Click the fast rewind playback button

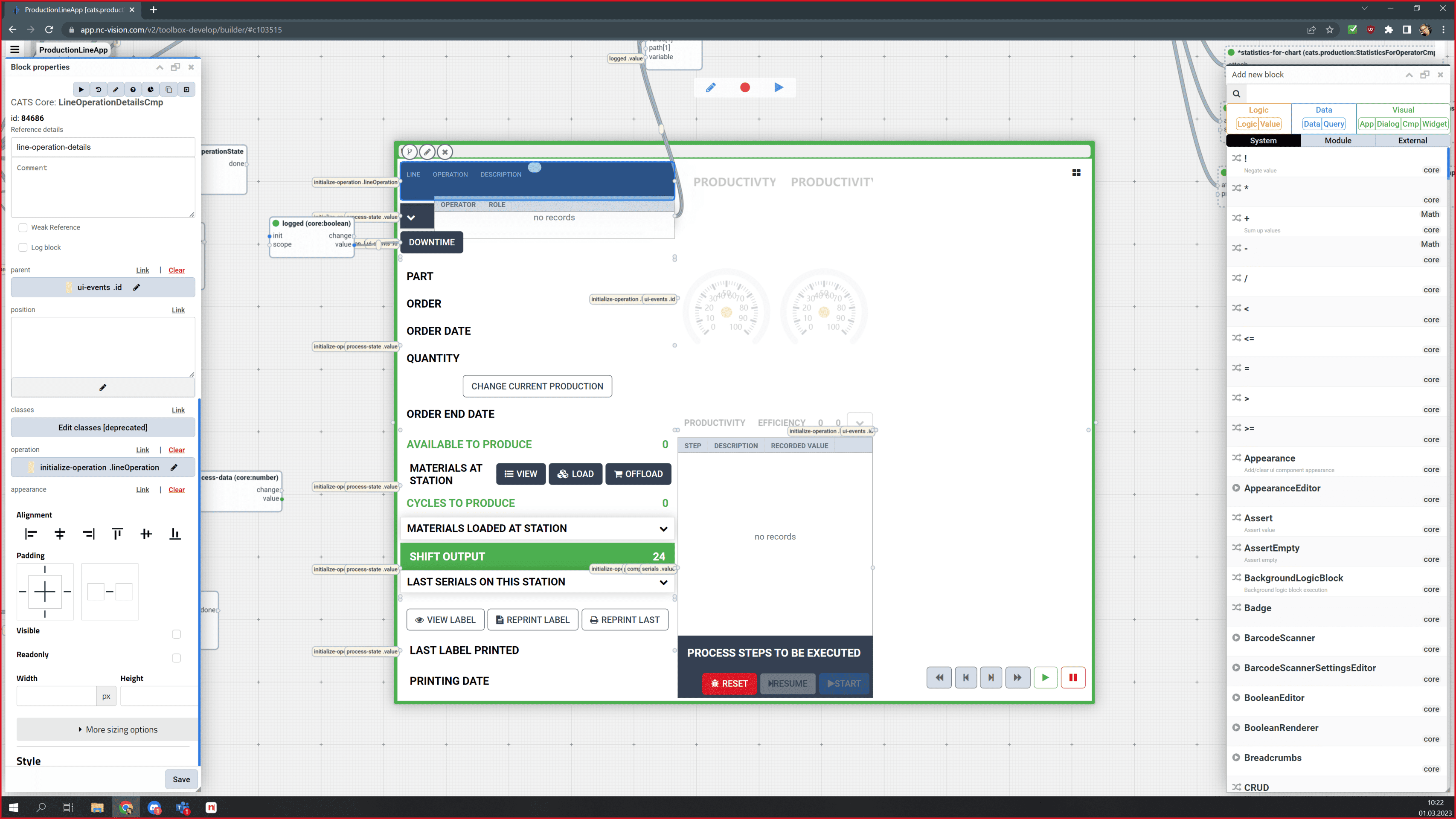tap(939, 678)
